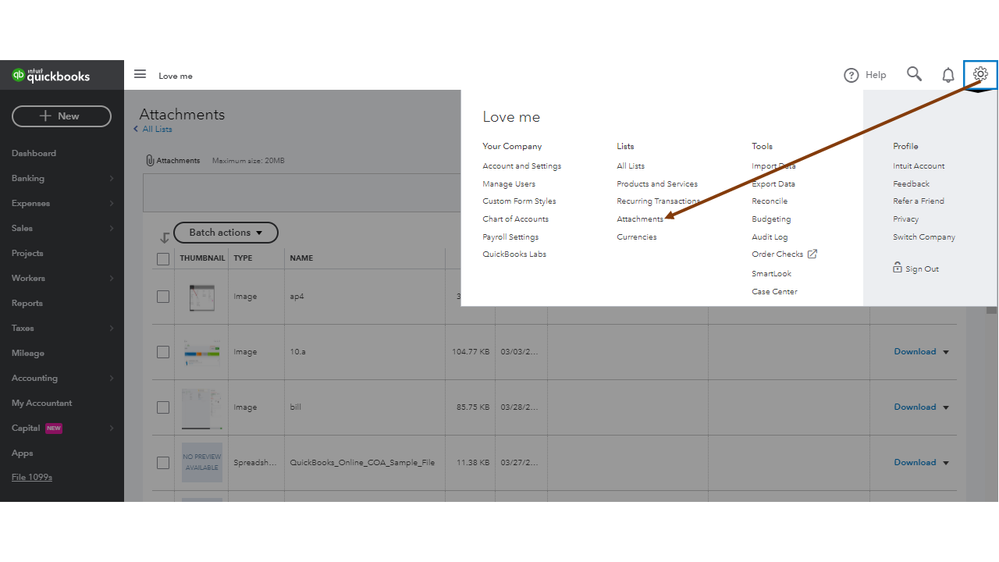Viewport: 999px width, 562px height.
Task: Expand the Workers sidebar chevron
Action: coord(111,278)
